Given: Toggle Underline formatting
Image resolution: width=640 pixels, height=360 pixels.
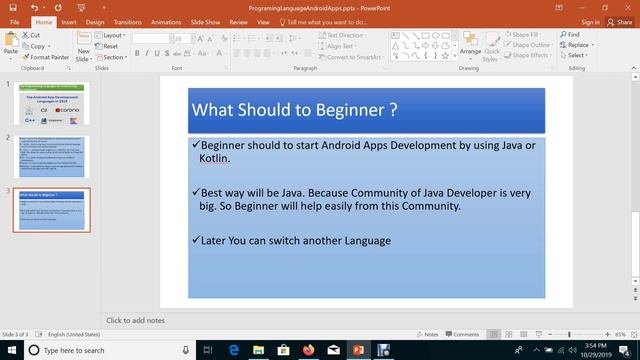Looking at the screenshot, I should [x=157, y=53].
